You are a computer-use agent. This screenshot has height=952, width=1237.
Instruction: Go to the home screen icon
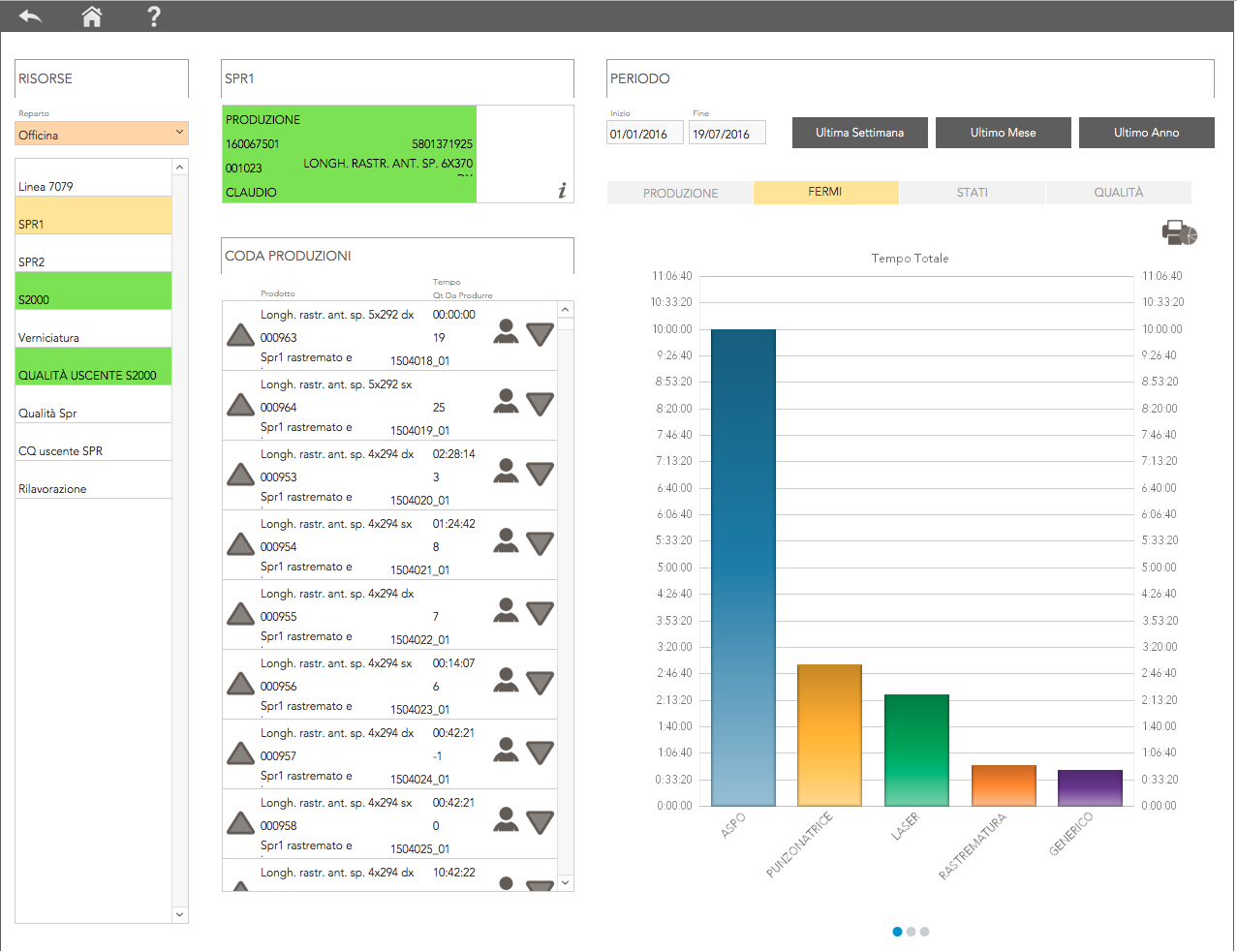click(x=92, y=16)
